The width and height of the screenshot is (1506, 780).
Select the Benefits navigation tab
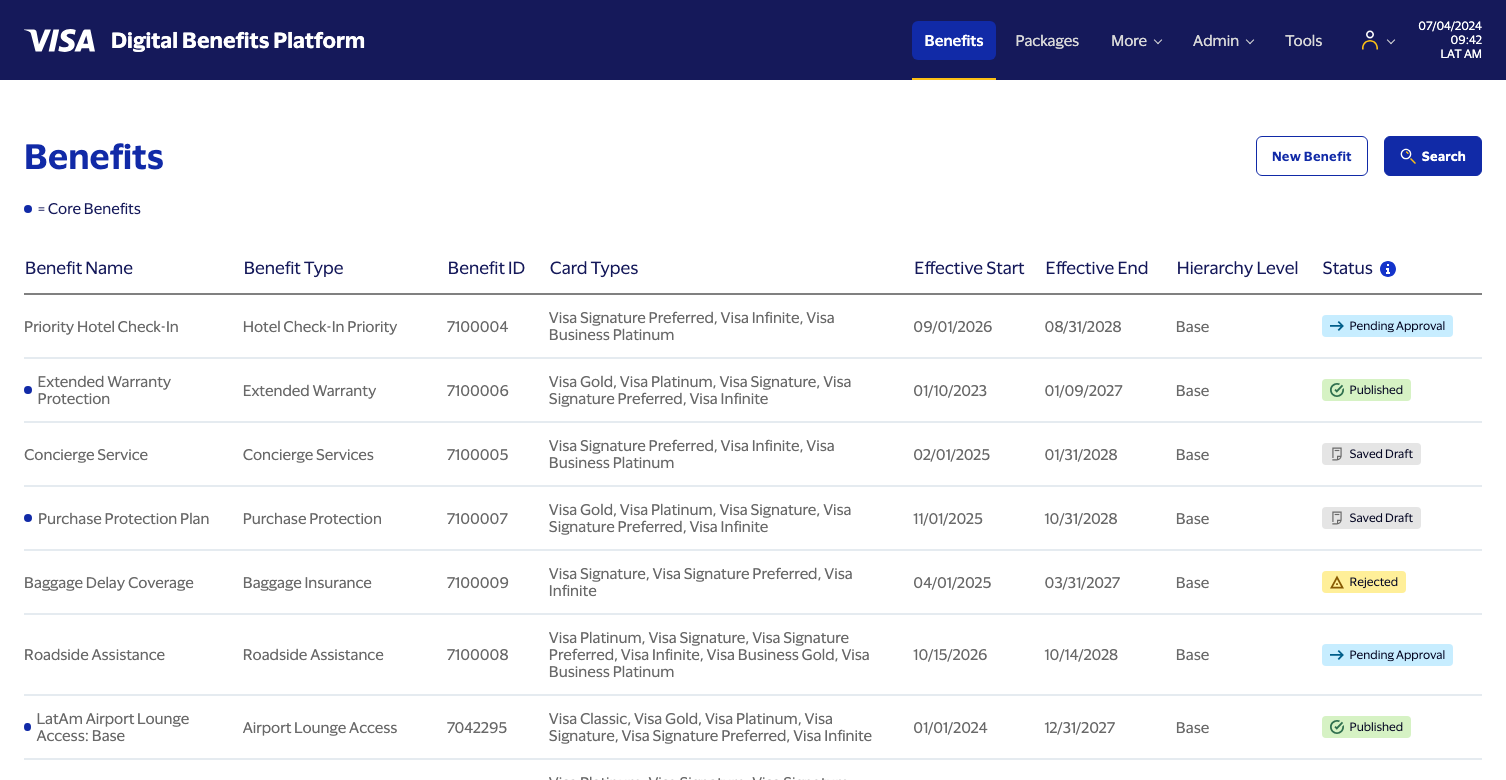(x=954, y=41)
